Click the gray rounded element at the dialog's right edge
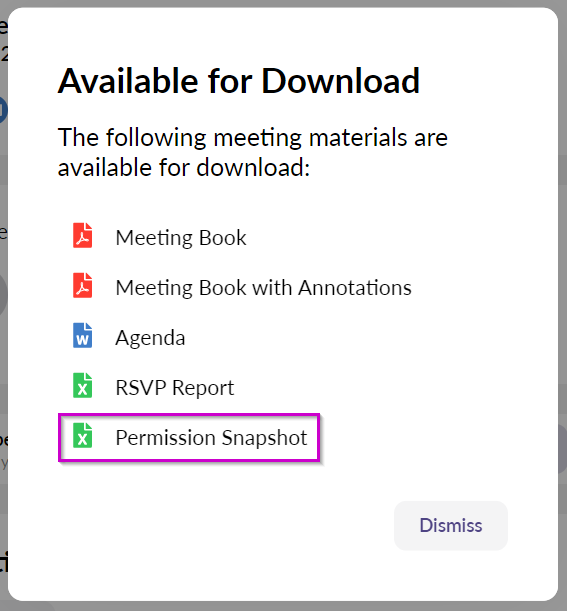 562,448
